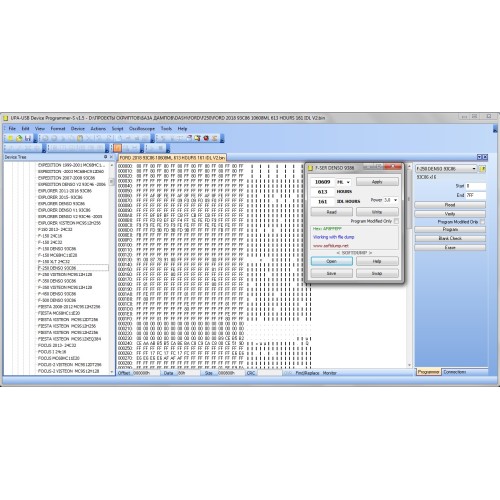This screenshot has width=500, height=500.
Task: Select FOCUS 2013- 24C32 in the device tree
Action: coord(57,345)
